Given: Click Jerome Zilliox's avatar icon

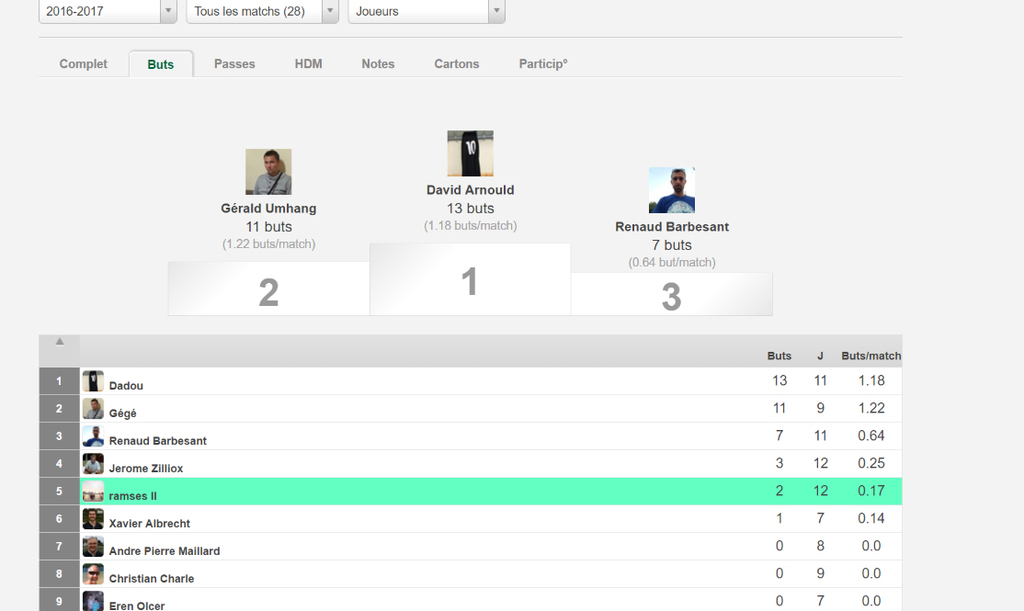Looking at the screenshot, I should click(93, 464).
